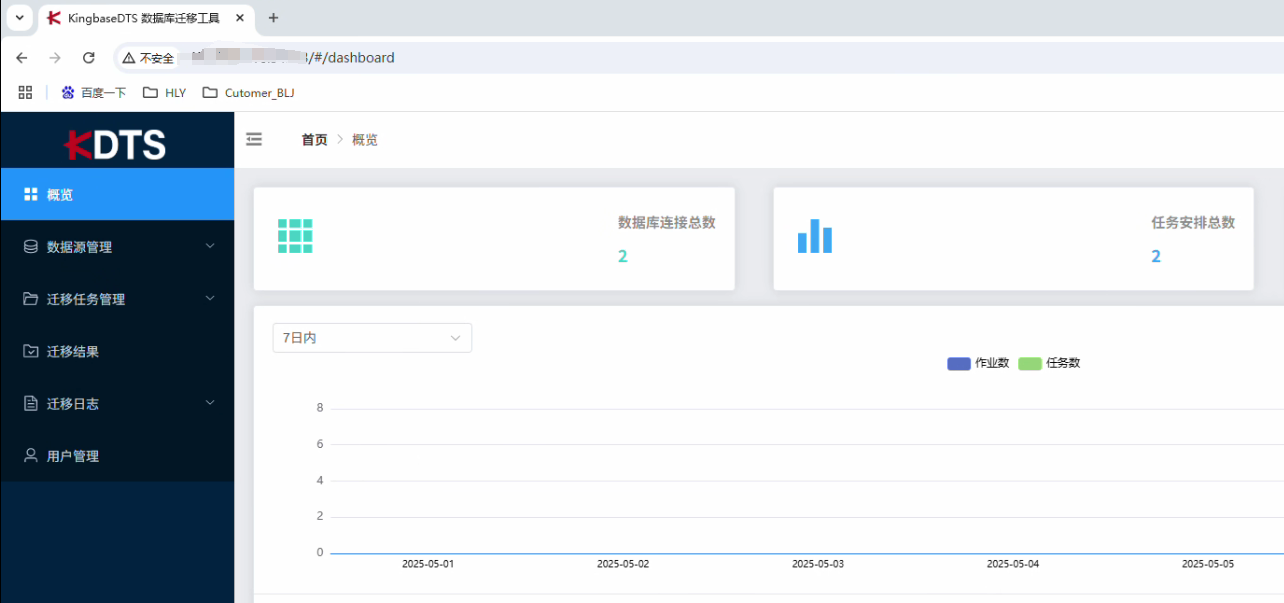Open the browser tab search dropdown arrow
The width and height of the screenshot is (1284, 603).
(19, 18)
